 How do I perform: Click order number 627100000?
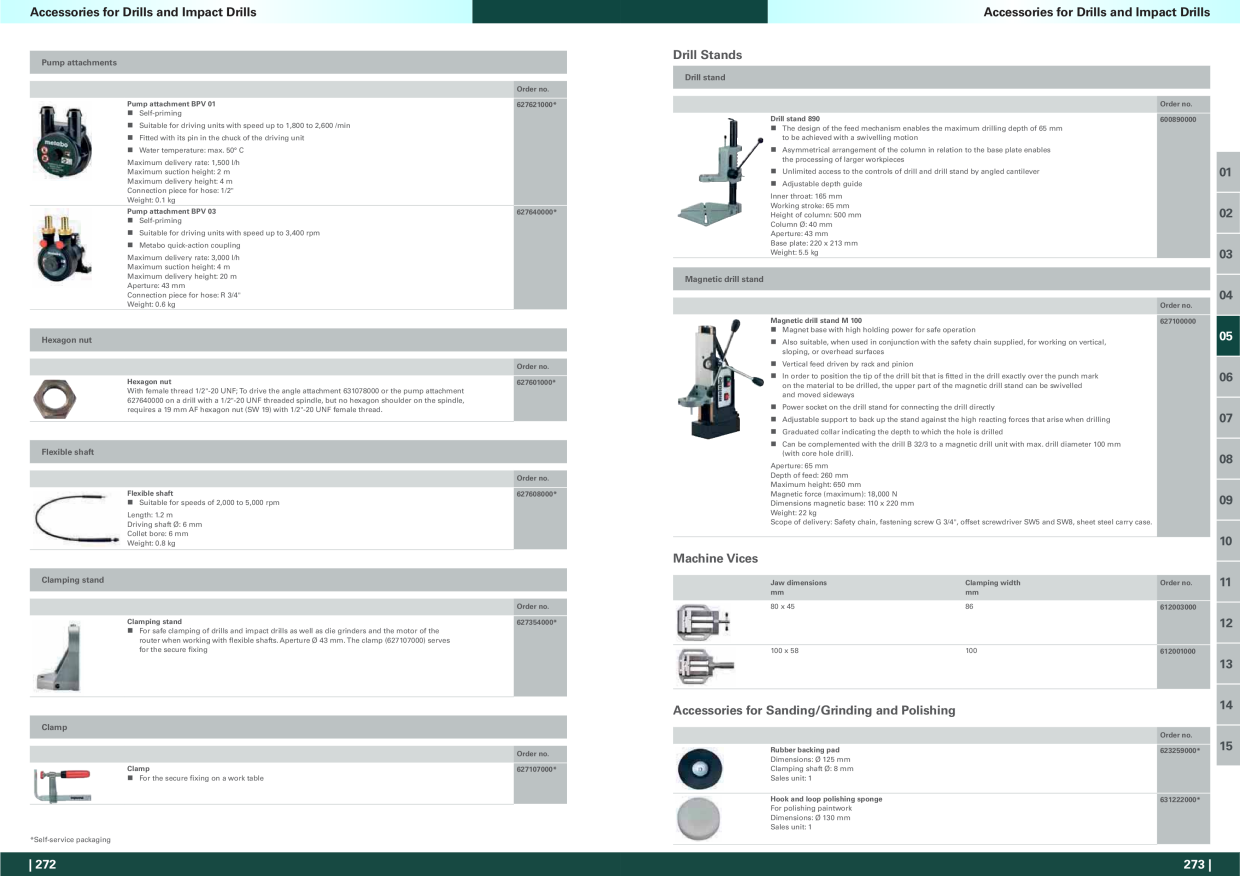pos(1178,321)
